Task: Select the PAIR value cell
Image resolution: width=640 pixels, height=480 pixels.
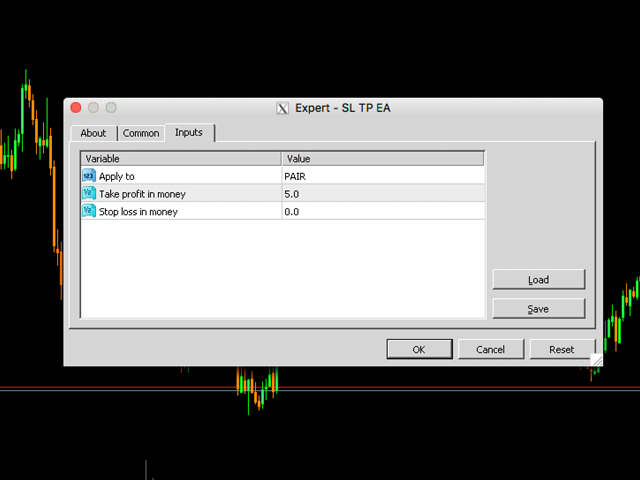Action: (x=383, y=176)
